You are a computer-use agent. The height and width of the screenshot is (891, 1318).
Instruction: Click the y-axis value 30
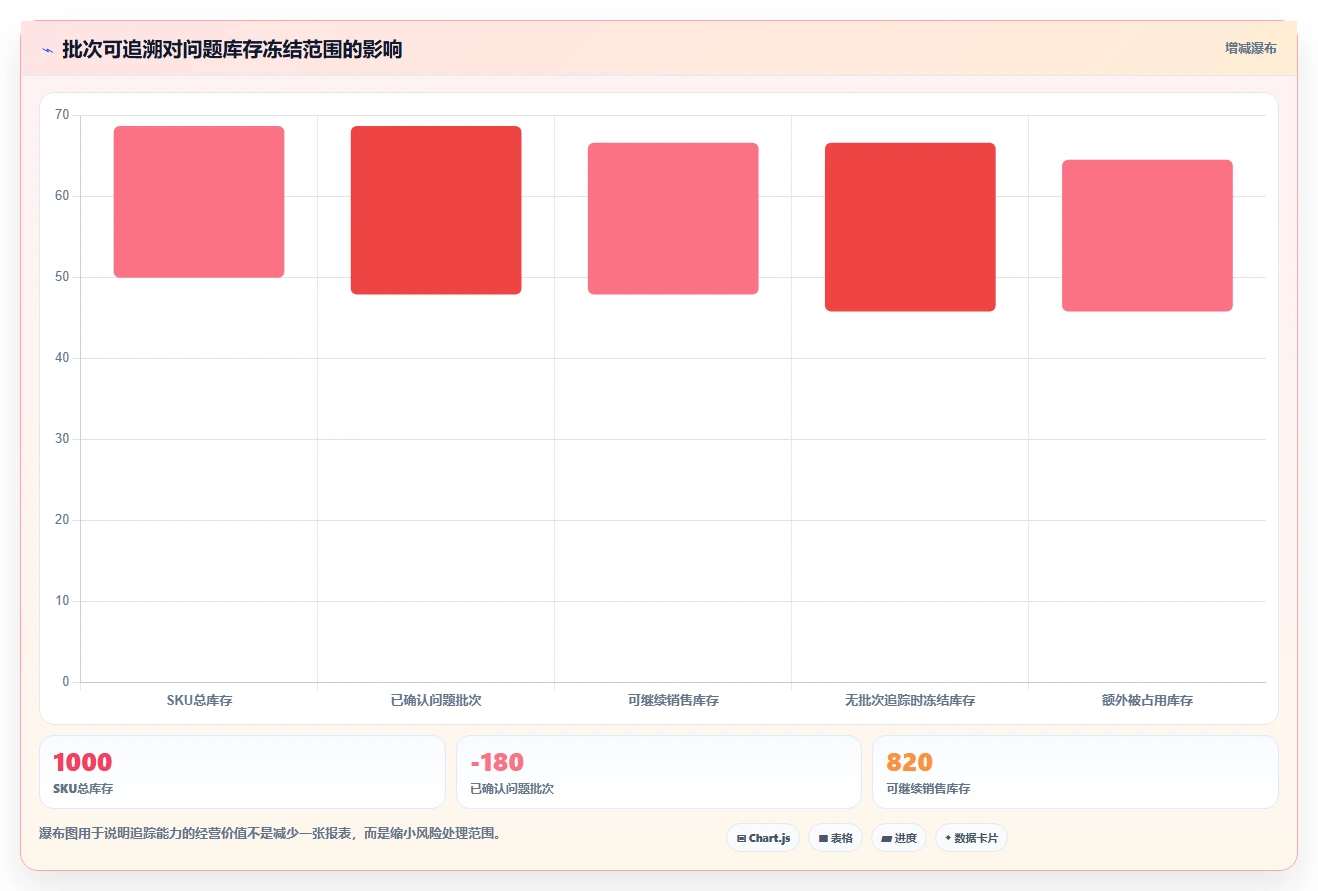click(62, 439)
